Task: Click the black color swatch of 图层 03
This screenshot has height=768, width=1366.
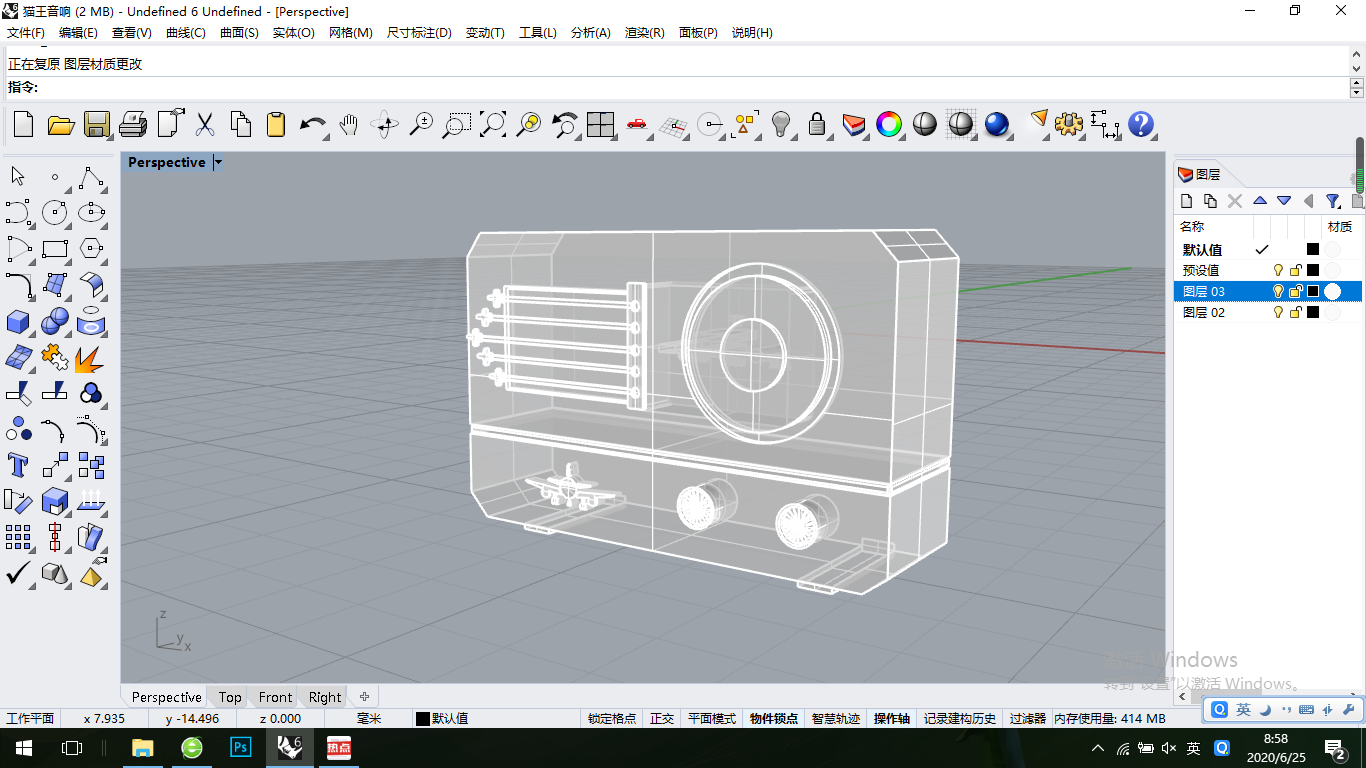Action: (1313, 291)
